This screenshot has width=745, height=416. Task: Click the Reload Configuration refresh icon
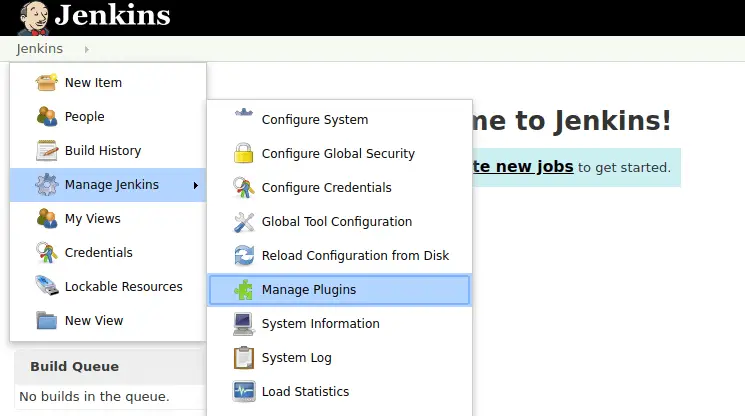coord(244,255)
